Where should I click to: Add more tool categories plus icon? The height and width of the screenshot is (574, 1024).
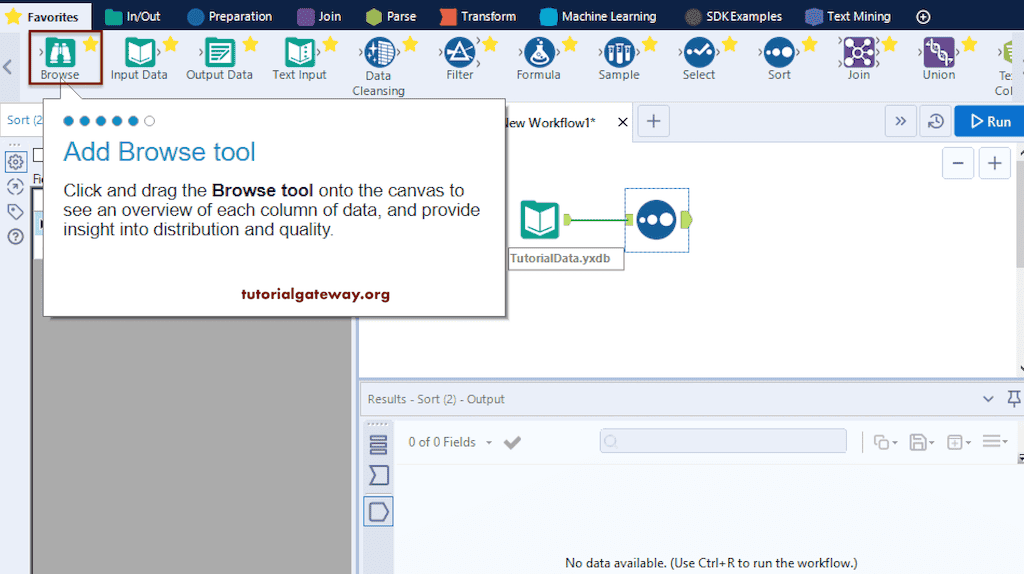pyautogui.click(x=923, y=17)
